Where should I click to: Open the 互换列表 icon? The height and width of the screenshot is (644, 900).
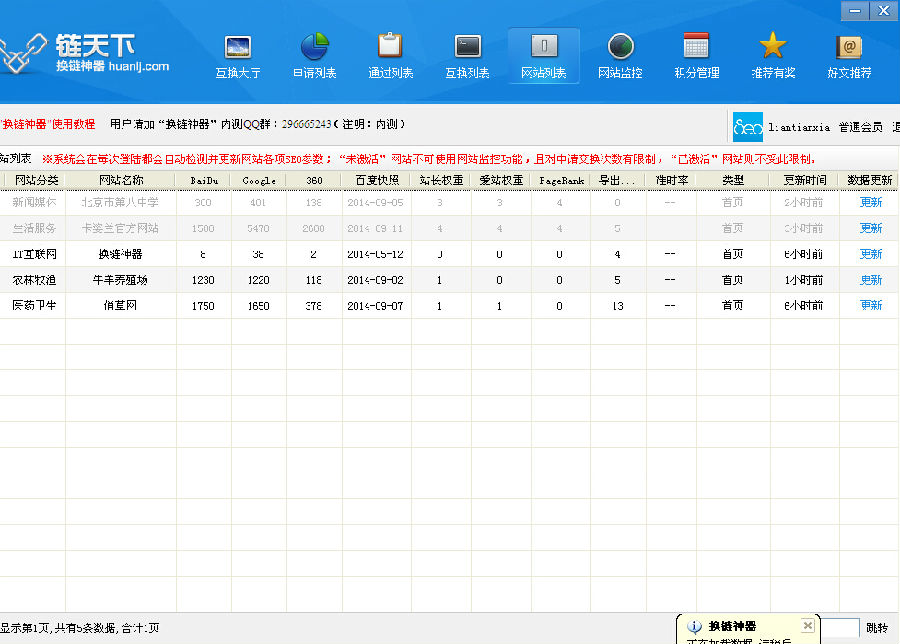[x=467, y=56]
